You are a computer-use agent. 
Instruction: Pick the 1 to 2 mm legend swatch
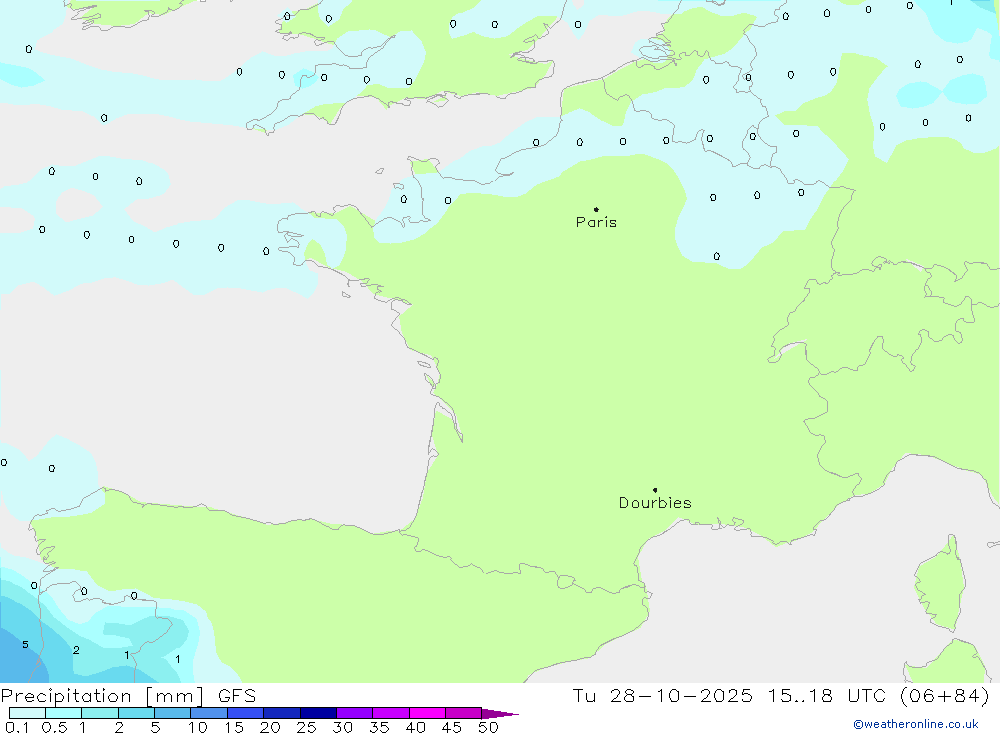point(100,713)
